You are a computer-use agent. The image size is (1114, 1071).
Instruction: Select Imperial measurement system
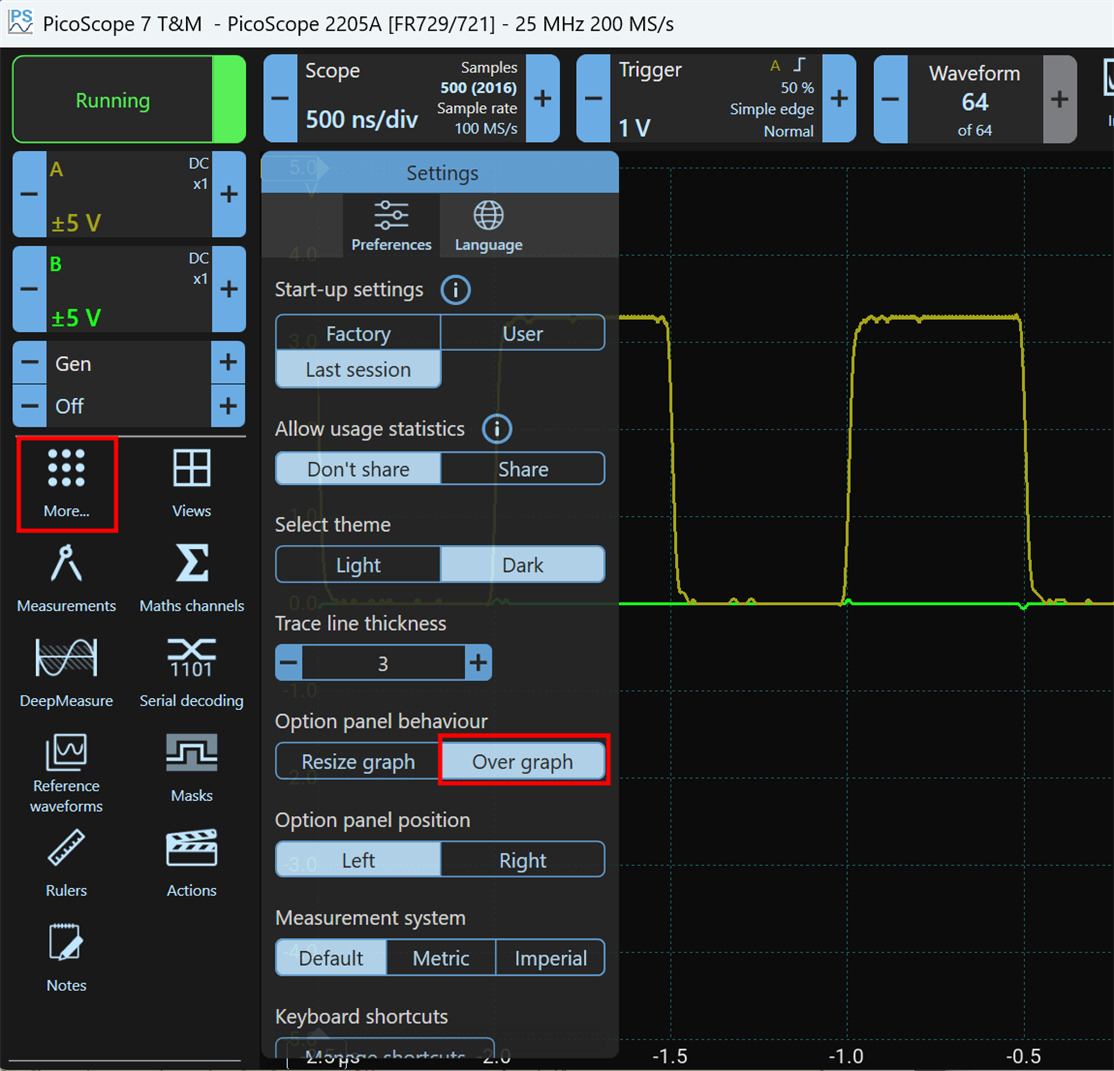tap(551, 958)
